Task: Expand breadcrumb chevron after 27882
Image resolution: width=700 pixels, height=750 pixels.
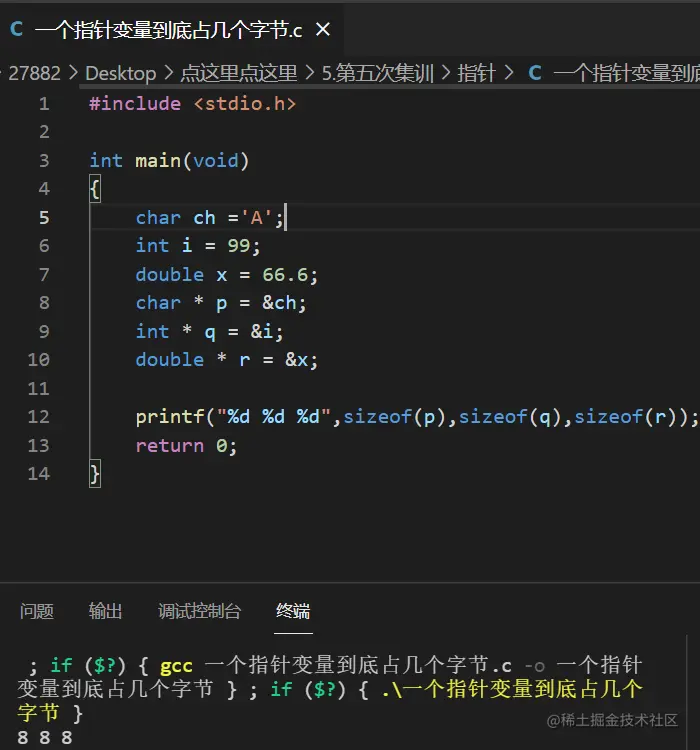Action: coord(73,73)
